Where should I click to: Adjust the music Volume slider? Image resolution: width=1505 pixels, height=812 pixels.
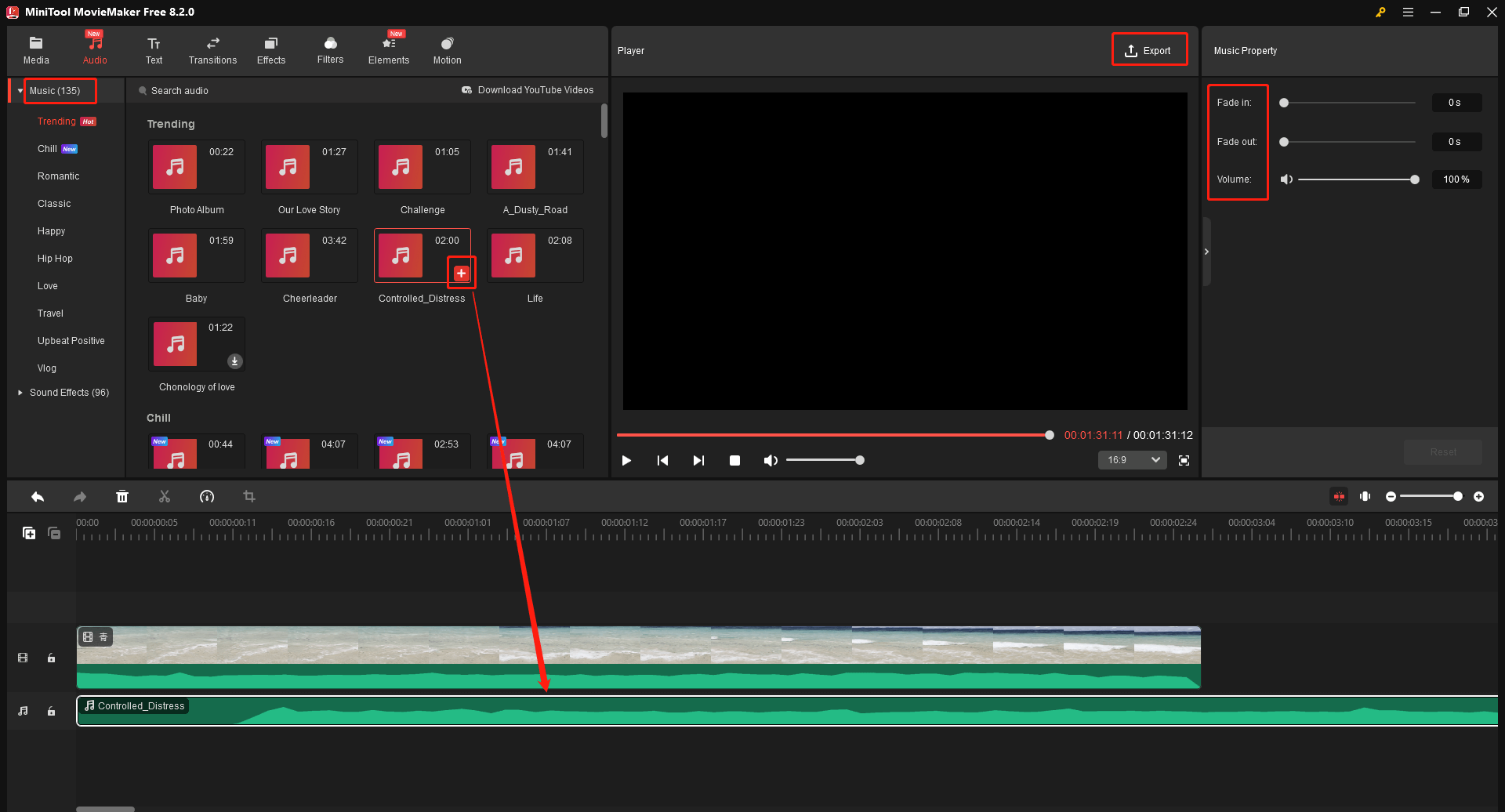click(x=1358, y=179)
